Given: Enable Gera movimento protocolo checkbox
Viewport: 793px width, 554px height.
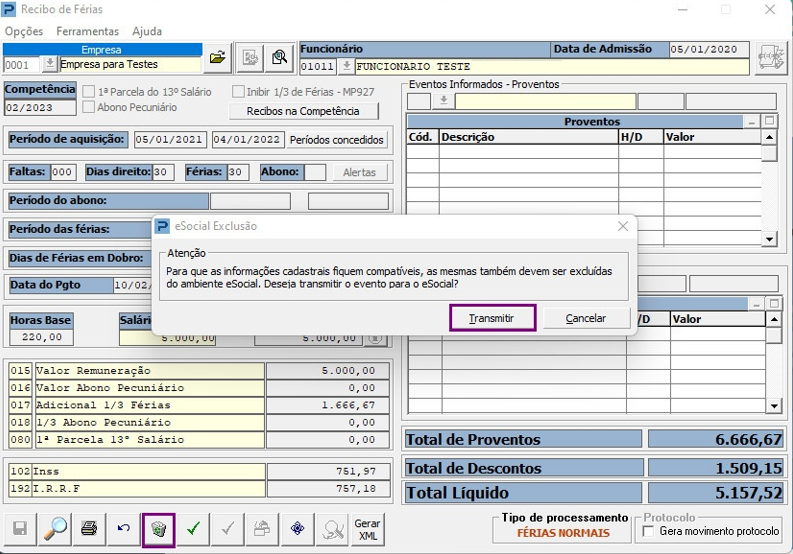Looking at the screenshot, I should [648, 531].
